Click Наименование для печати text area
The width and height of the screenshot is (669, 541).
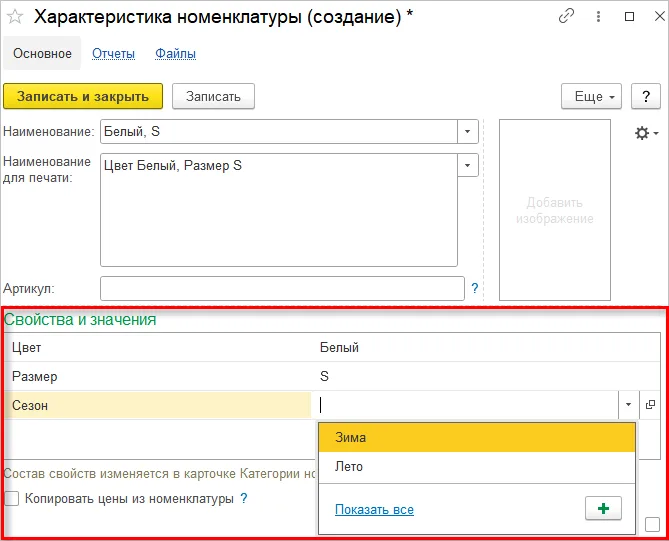[279, 210]
